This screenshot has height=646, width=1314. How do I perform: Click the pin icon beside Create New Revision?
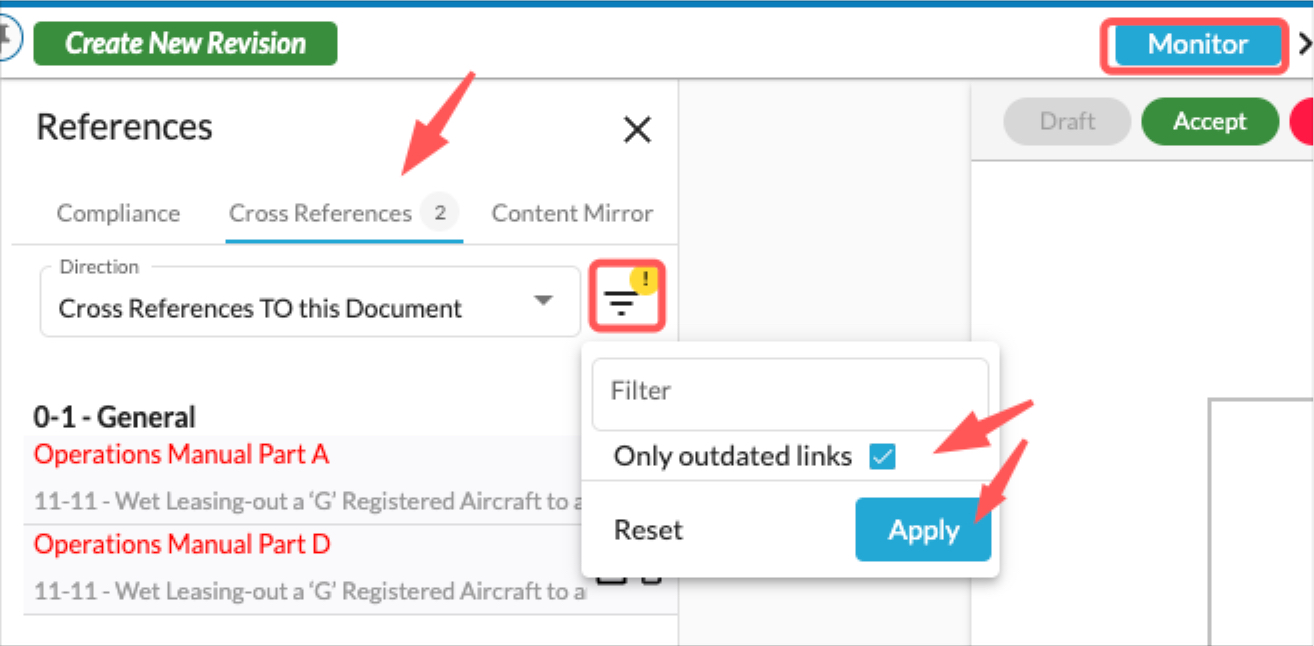pos(8,42)
